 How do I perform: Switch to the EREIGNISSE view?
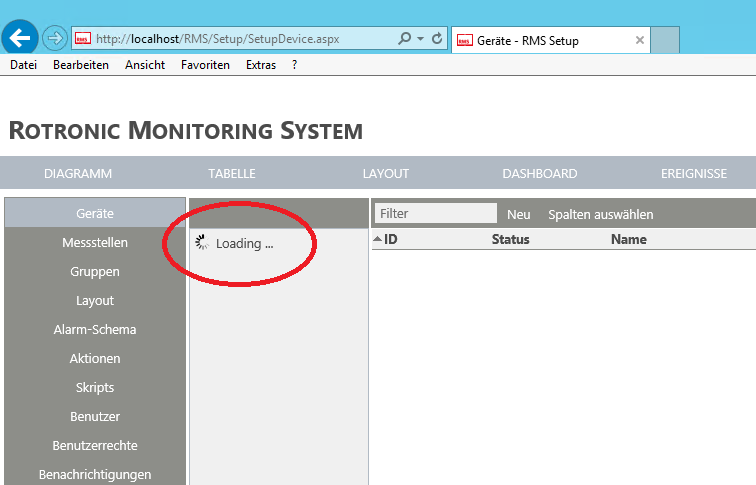coord(694,173)
